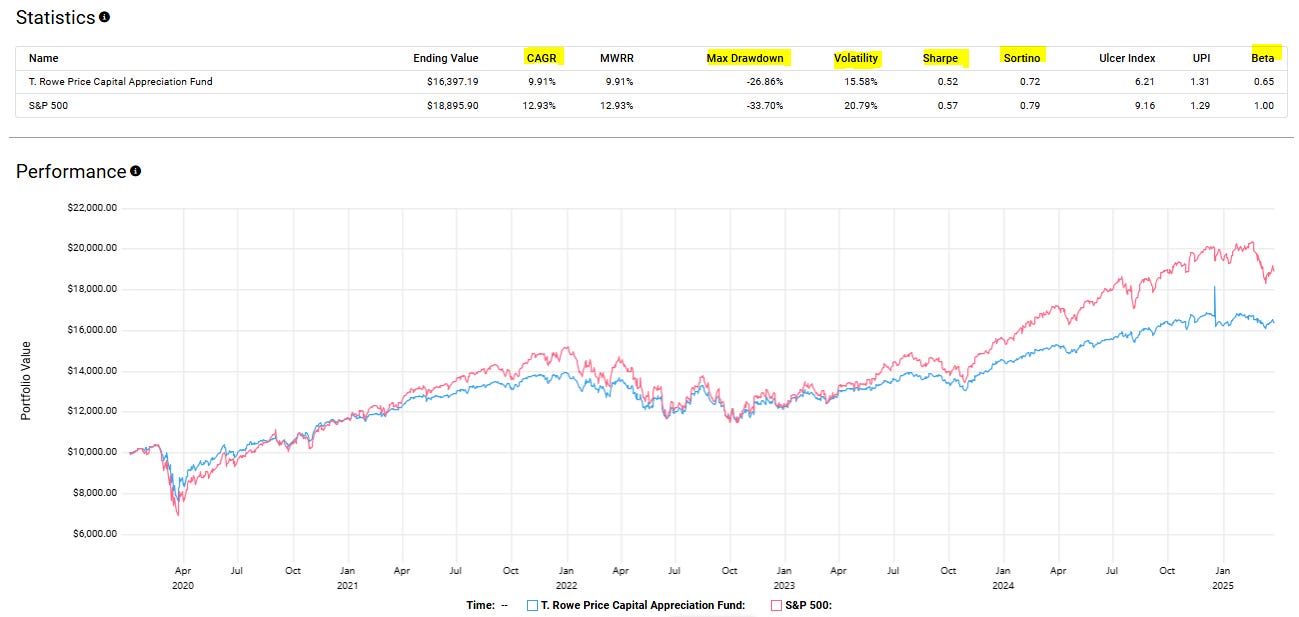Click the Ulcer Index value 6.21
The width and height of the screenshot is (1299, 617).
[x=1145, y=81]
